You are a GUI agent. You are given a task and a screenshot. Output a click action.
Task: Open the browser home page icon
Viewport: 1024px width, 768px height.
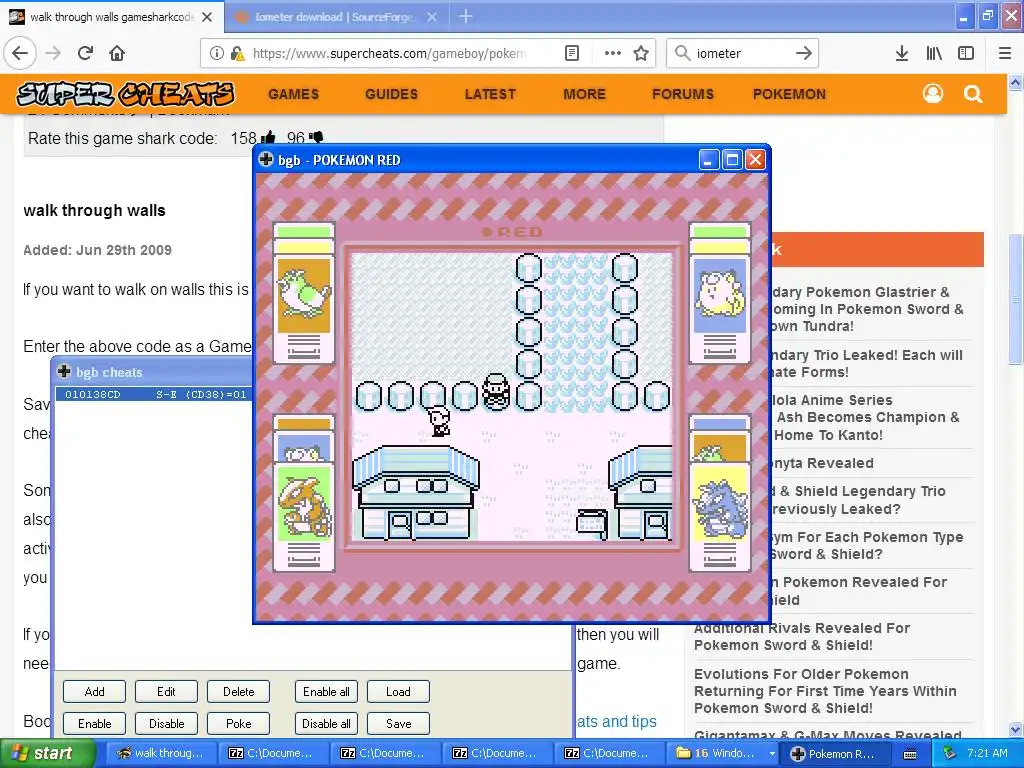pos(117,54)
